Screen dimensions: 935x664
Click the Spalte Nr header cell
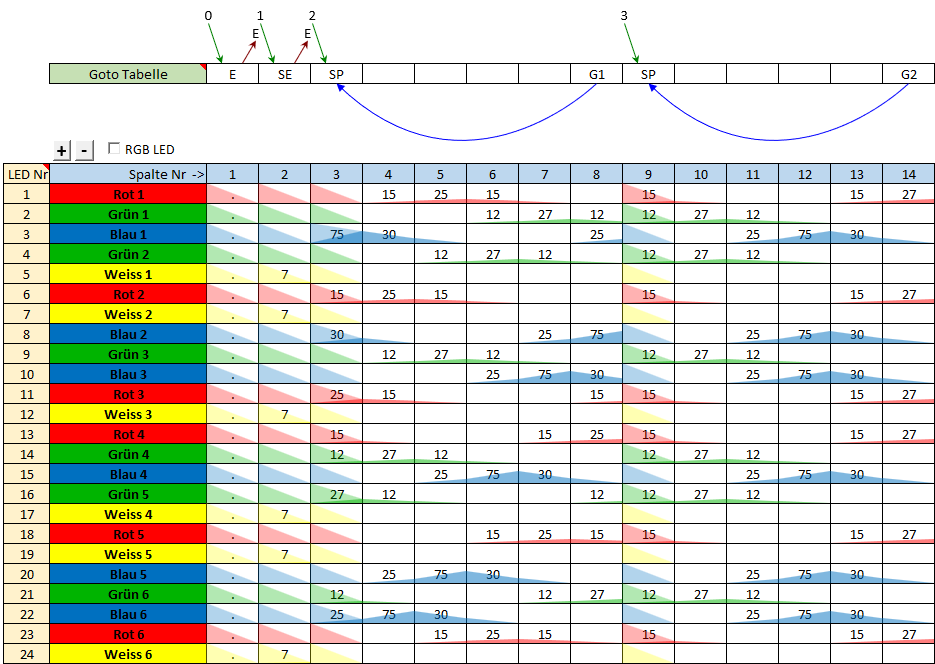[x=128, y=174]
